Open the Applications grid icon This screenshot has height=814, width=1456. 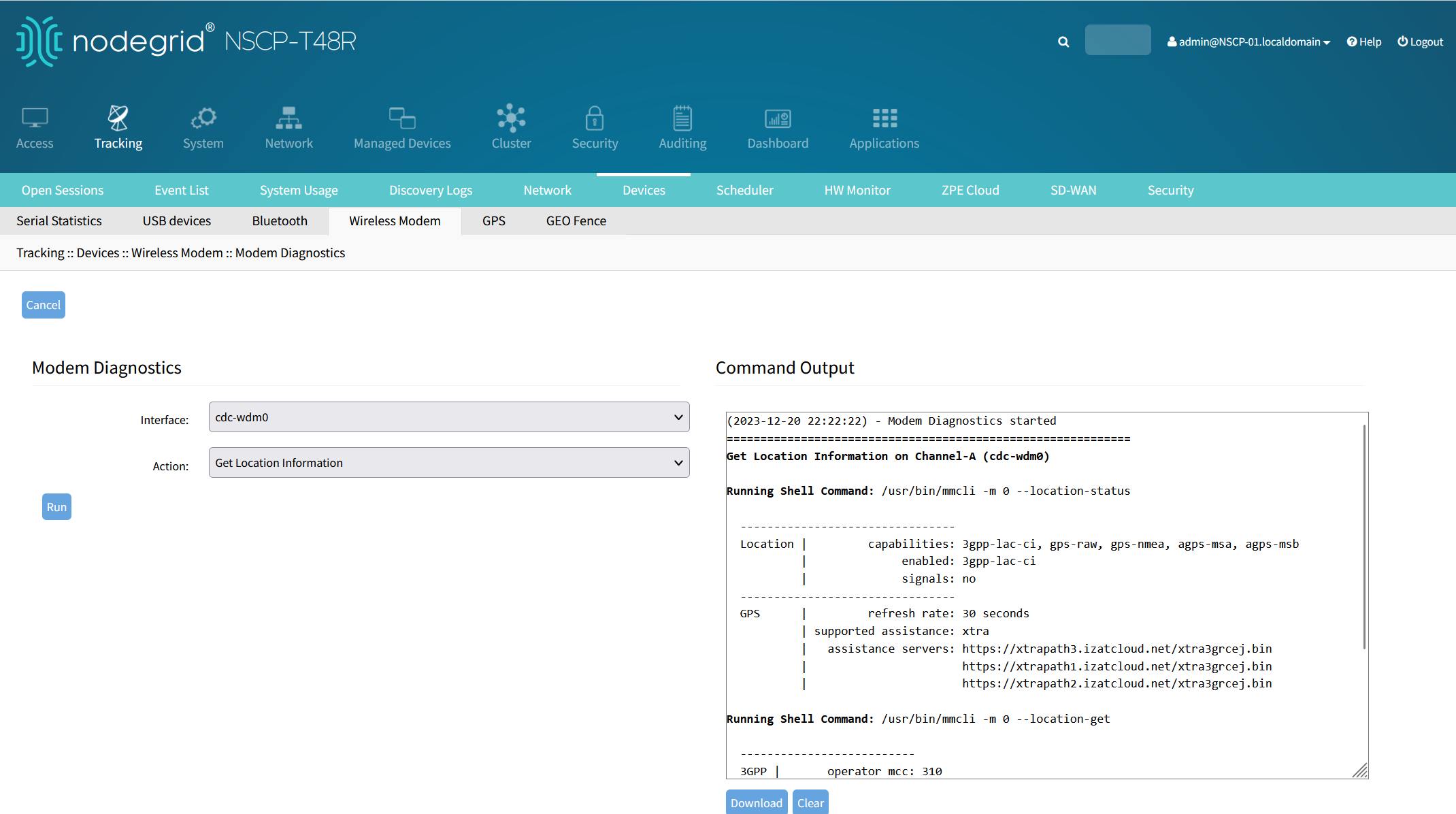884,118
